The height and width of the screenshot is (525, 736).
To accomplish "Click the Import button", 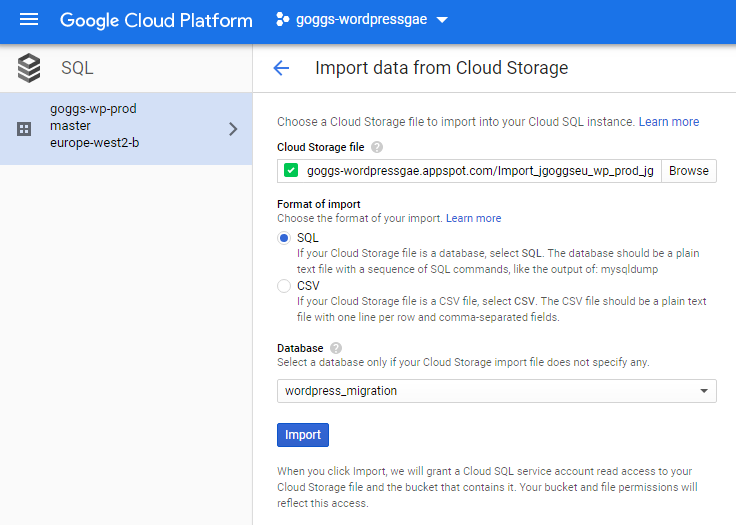I will tap(303, 435).
